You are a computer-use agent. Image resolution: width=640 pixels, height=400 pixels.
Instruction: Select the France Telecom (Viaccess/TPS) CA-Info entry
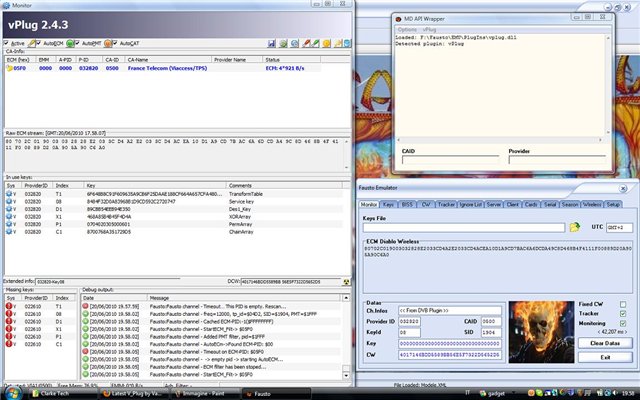(167, 68)
